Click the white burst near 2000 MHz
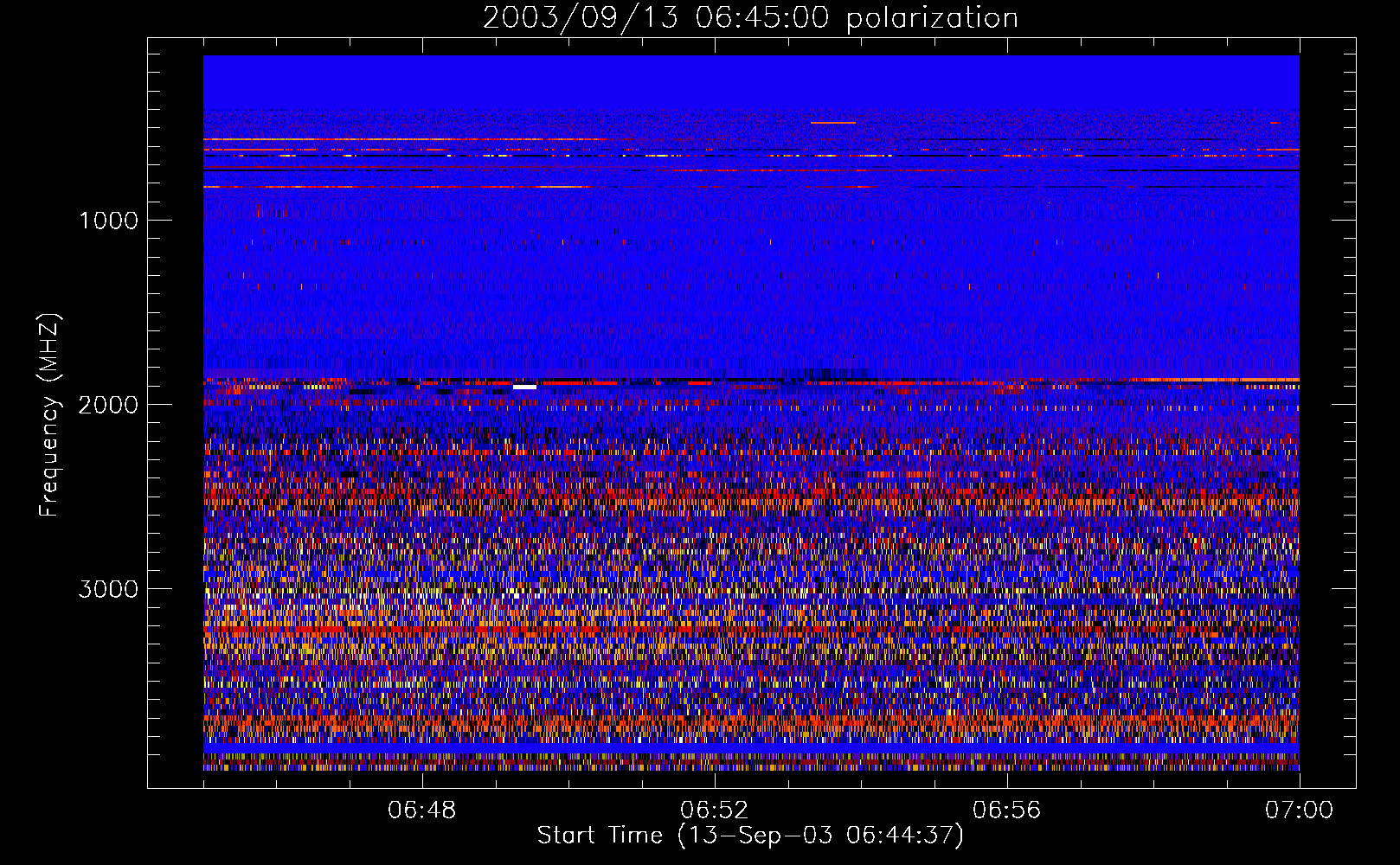Viewport: 1400px width, 865px height. pos(524,387)
